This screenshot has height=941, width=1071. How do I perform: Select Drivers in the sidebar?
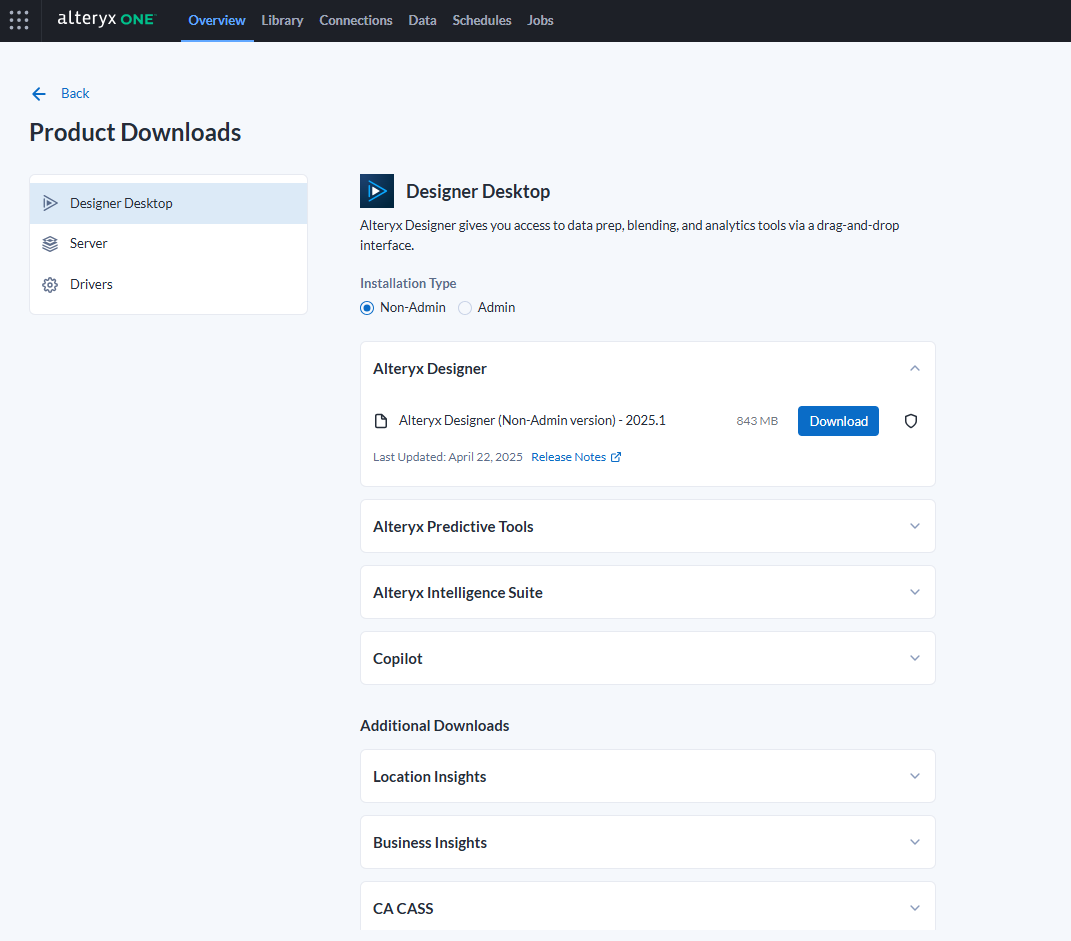coord(168,285)
